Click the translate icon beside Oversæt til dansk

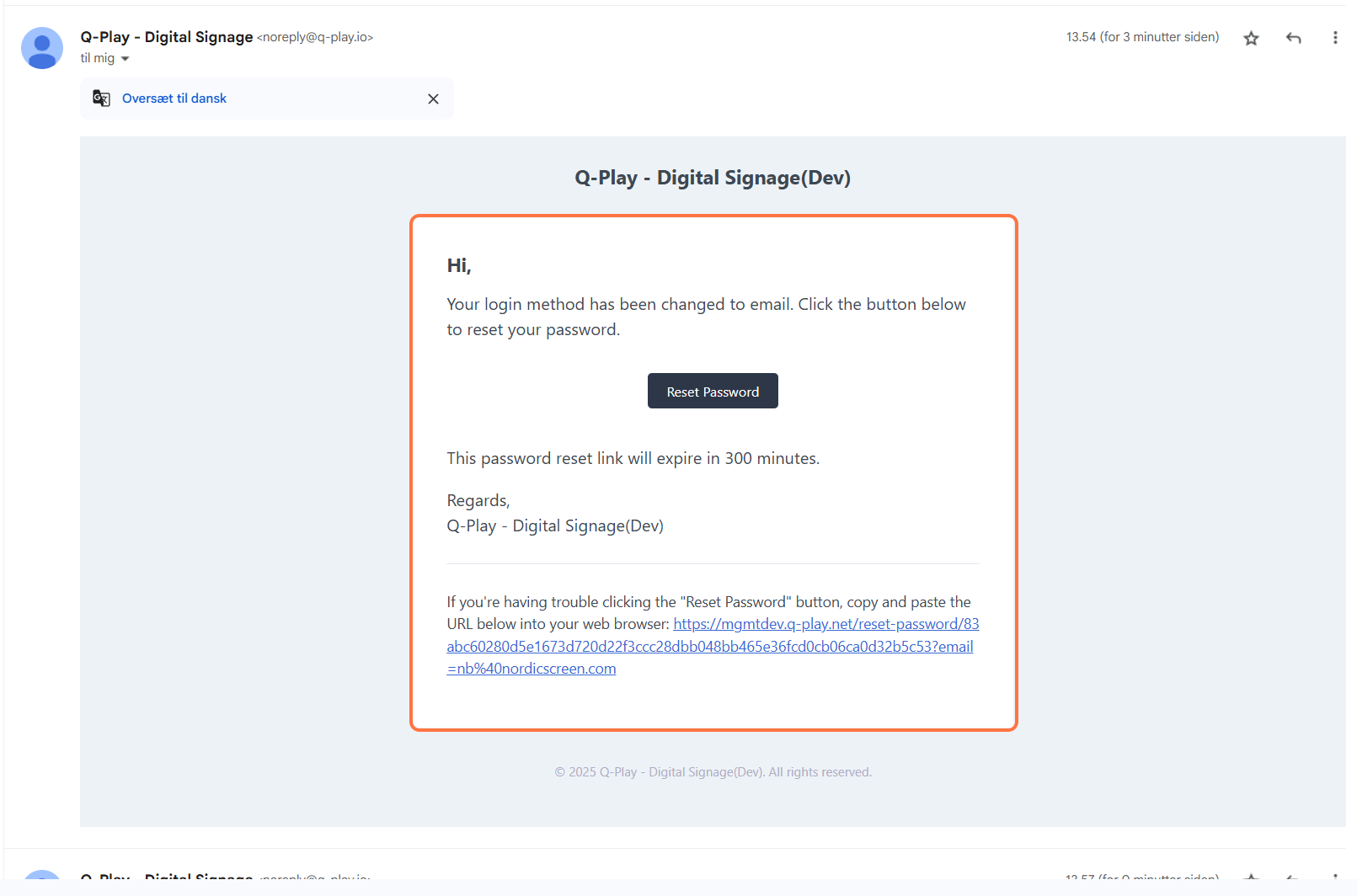click(101, 99)
